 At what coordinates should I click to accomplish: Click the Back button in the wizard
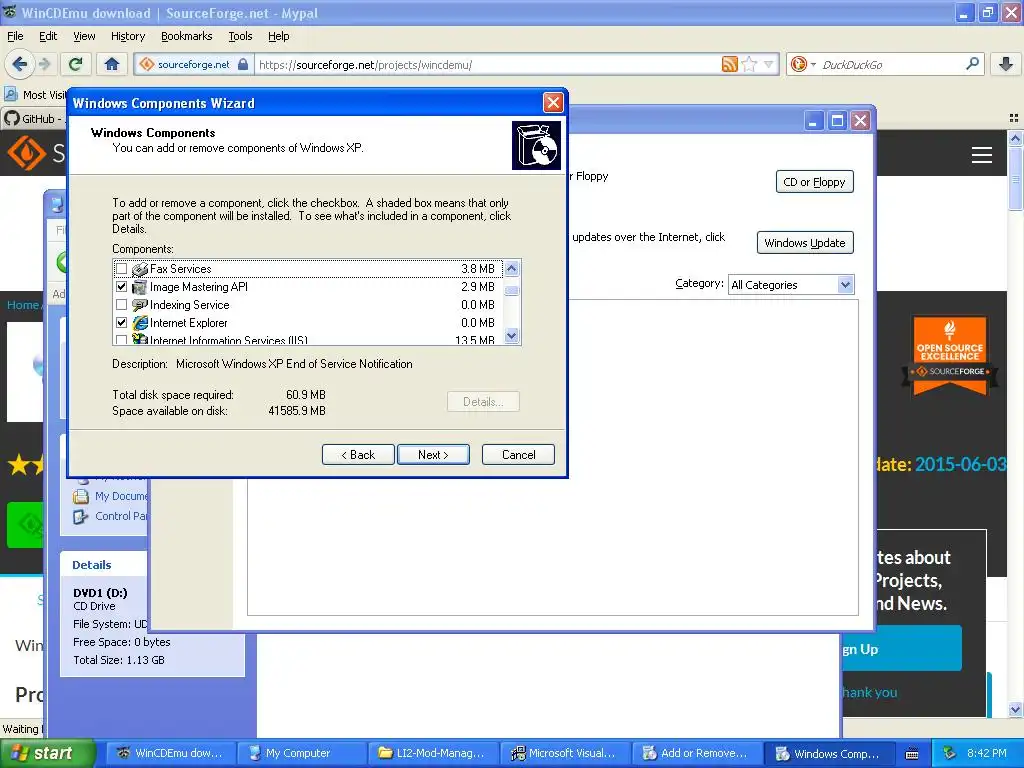pyautogui.click(x=358, y=455)
